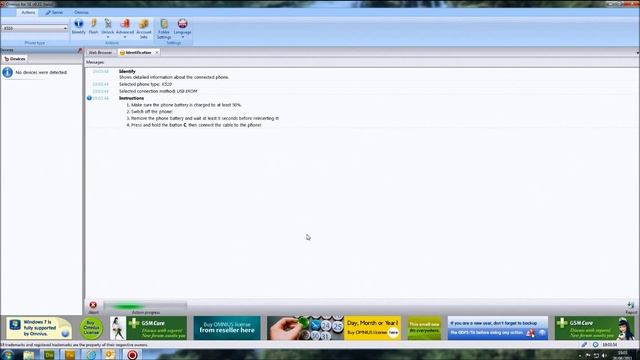Image resolution: width=640 pixels, height=360 pixels.
Task: Open the GSM Care banner with nurse
Action: click(x=595, y=328)
